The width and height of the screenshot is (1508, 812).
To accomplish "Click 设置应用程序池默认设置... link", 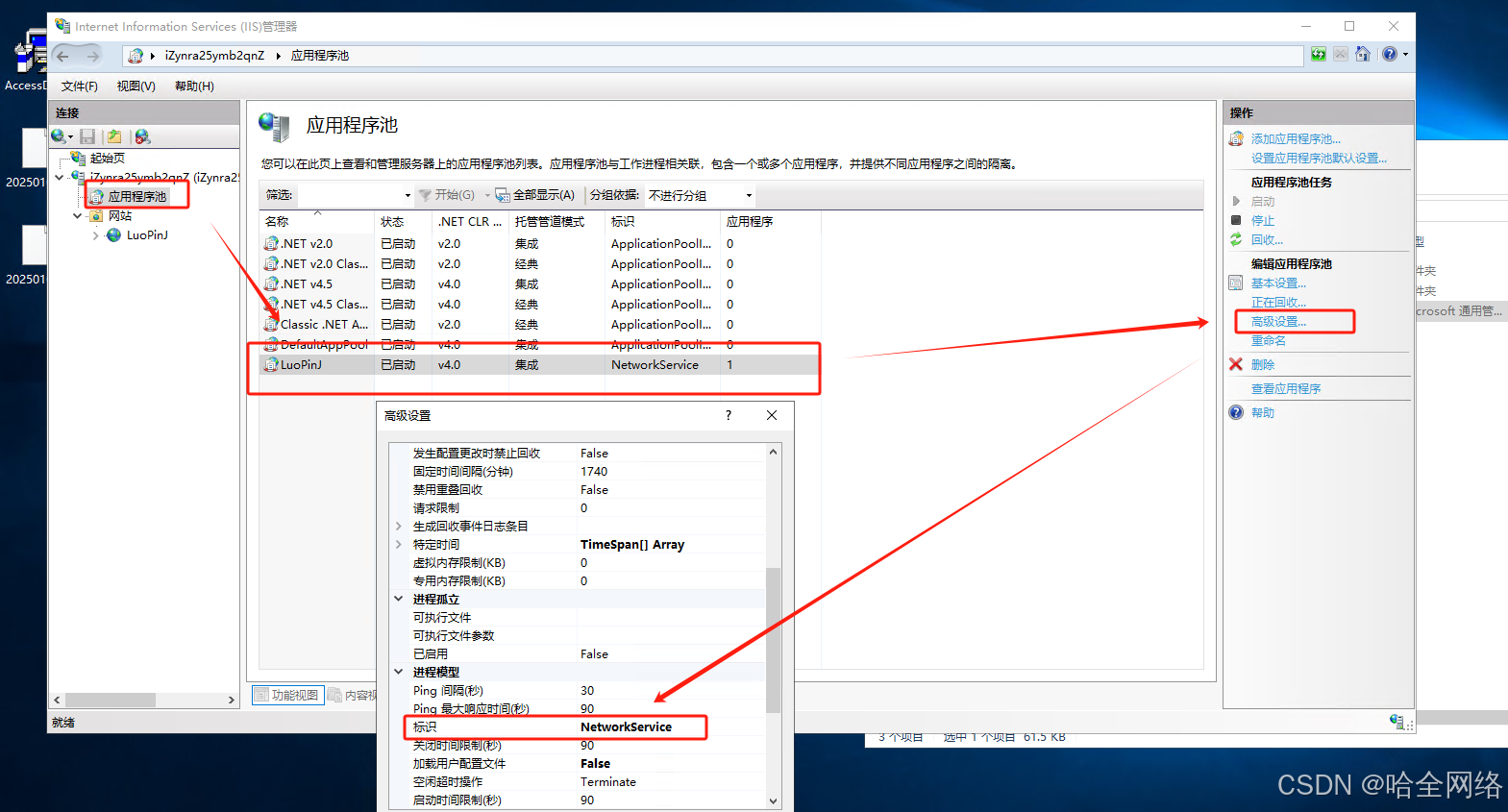I will click(x=1319, y=159).
